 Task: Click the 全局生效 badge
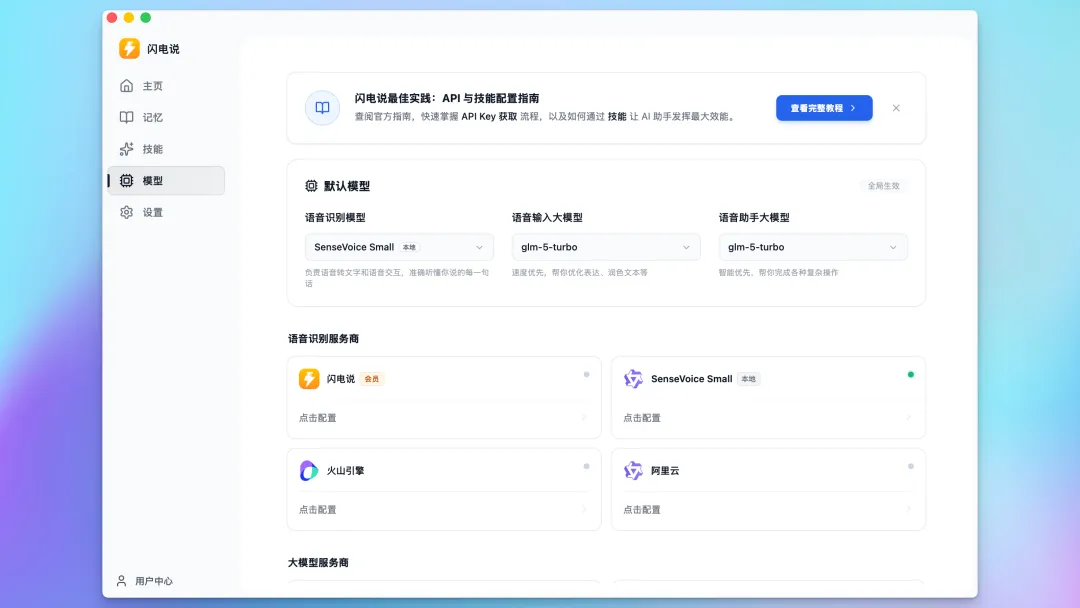[883, 186]
